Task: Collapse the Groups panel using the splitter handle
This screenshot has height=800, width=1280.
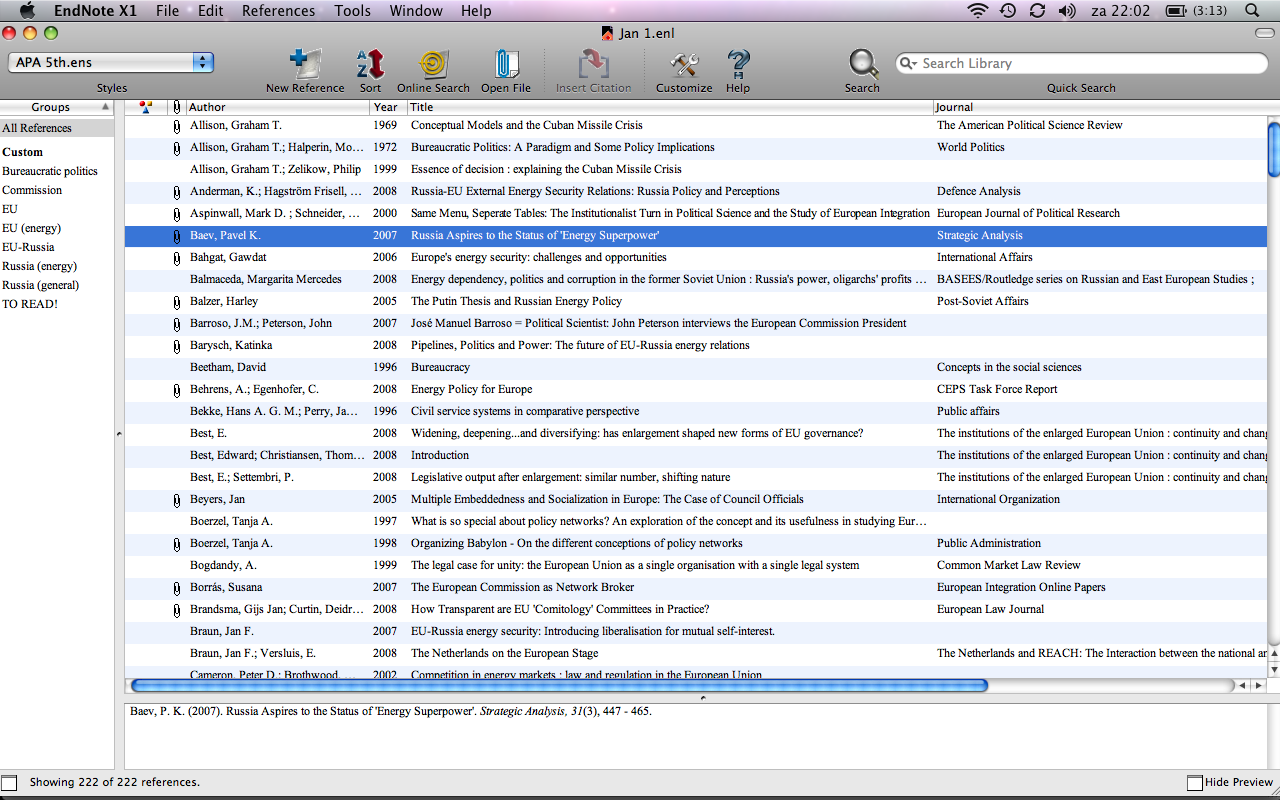Action: tap(119, 434)
